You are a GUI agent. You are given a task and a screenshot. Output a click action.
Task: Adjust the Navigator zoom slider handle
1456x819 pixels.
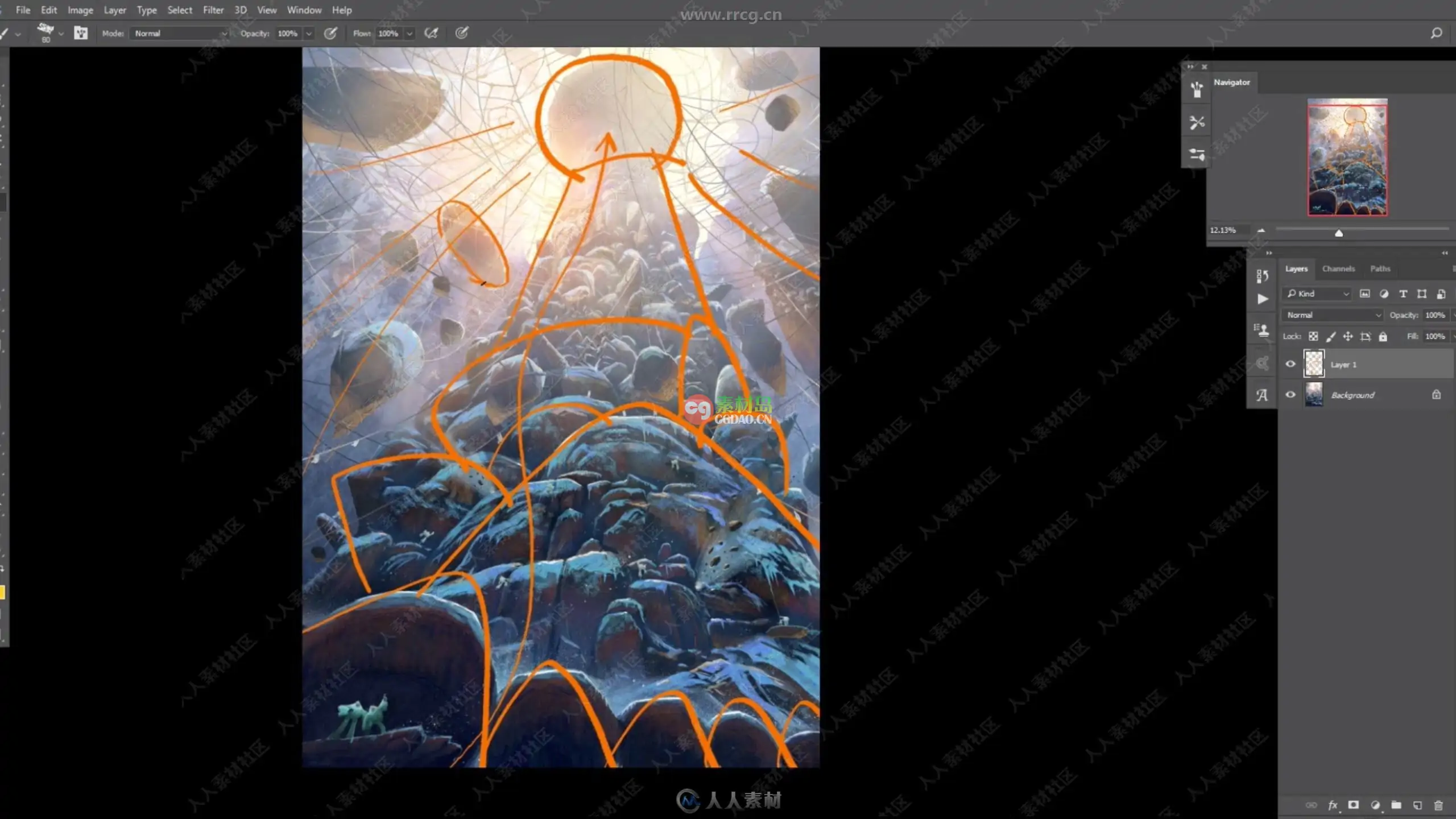pyautogui.click(x=1339, y=233)
